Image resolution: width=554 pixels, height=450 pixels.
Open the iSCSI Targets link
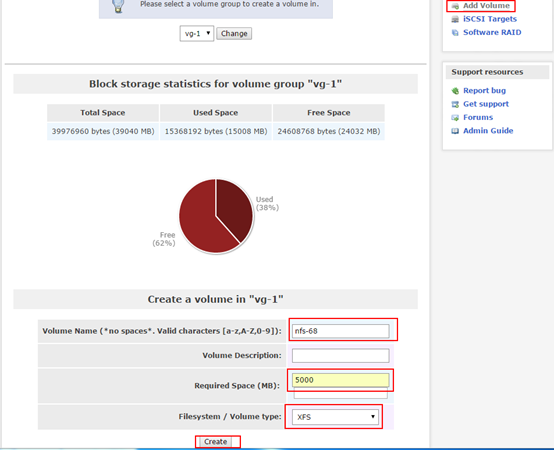tap(490, 19)
